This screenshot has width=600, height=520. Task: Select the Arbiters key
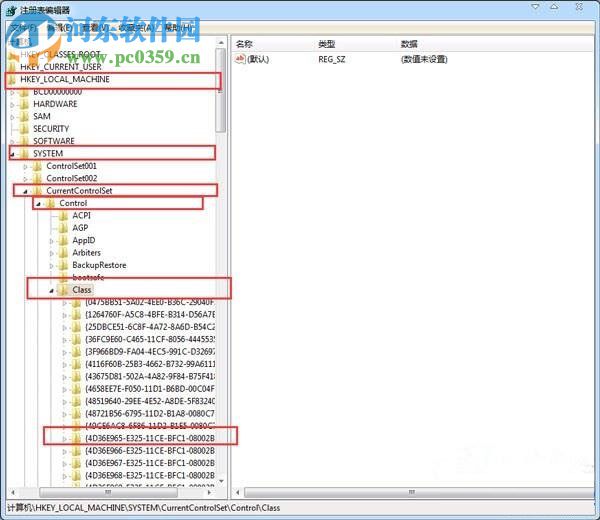[86, 253]
